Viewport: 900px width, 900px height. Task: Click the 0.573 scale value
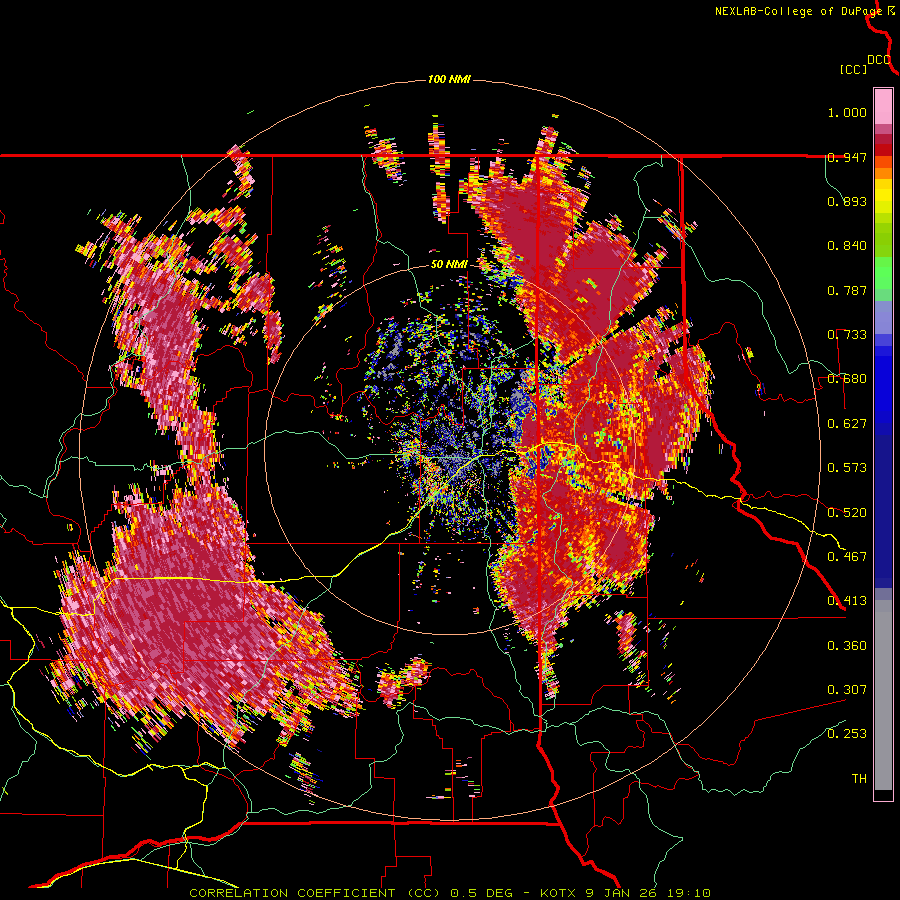coord(847,468)
